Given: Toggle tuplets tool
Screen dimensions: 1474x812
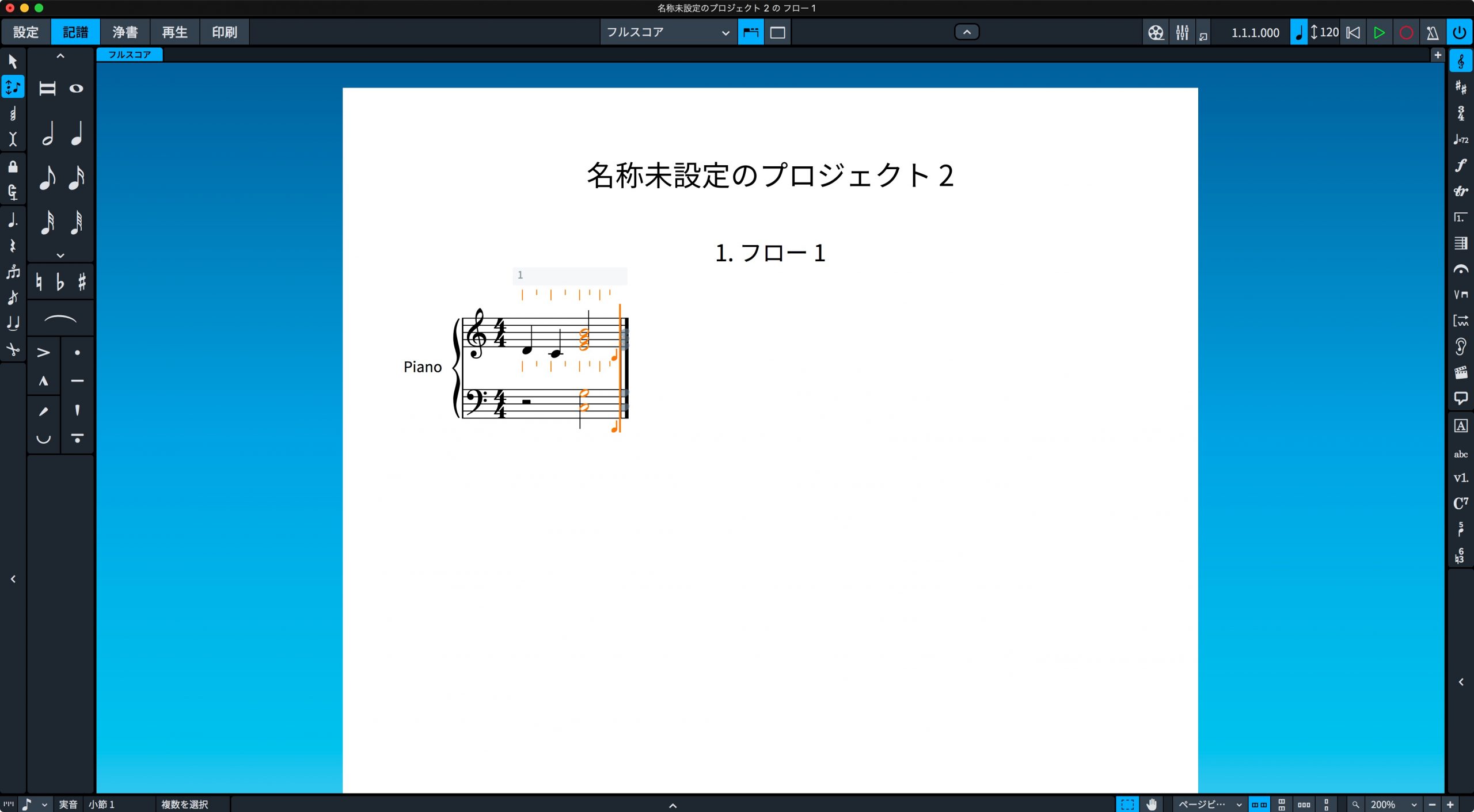Looking at the screenshot, I should [x=13, y=272].
